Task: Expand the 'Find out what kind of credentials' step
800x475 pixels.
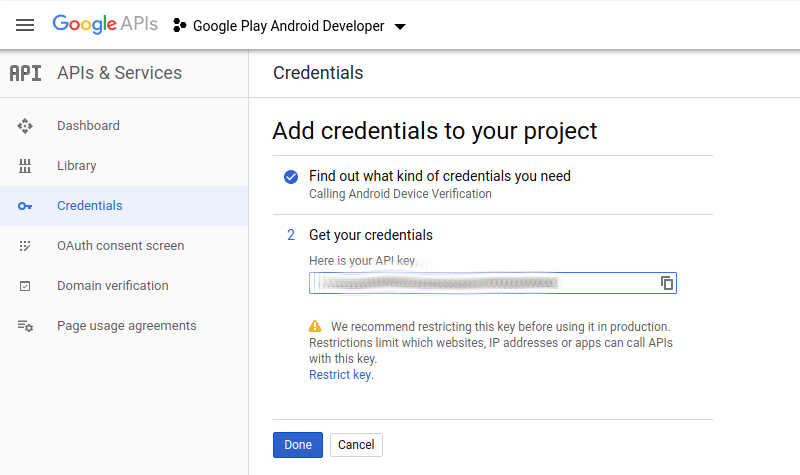Action: click(439, 176)
